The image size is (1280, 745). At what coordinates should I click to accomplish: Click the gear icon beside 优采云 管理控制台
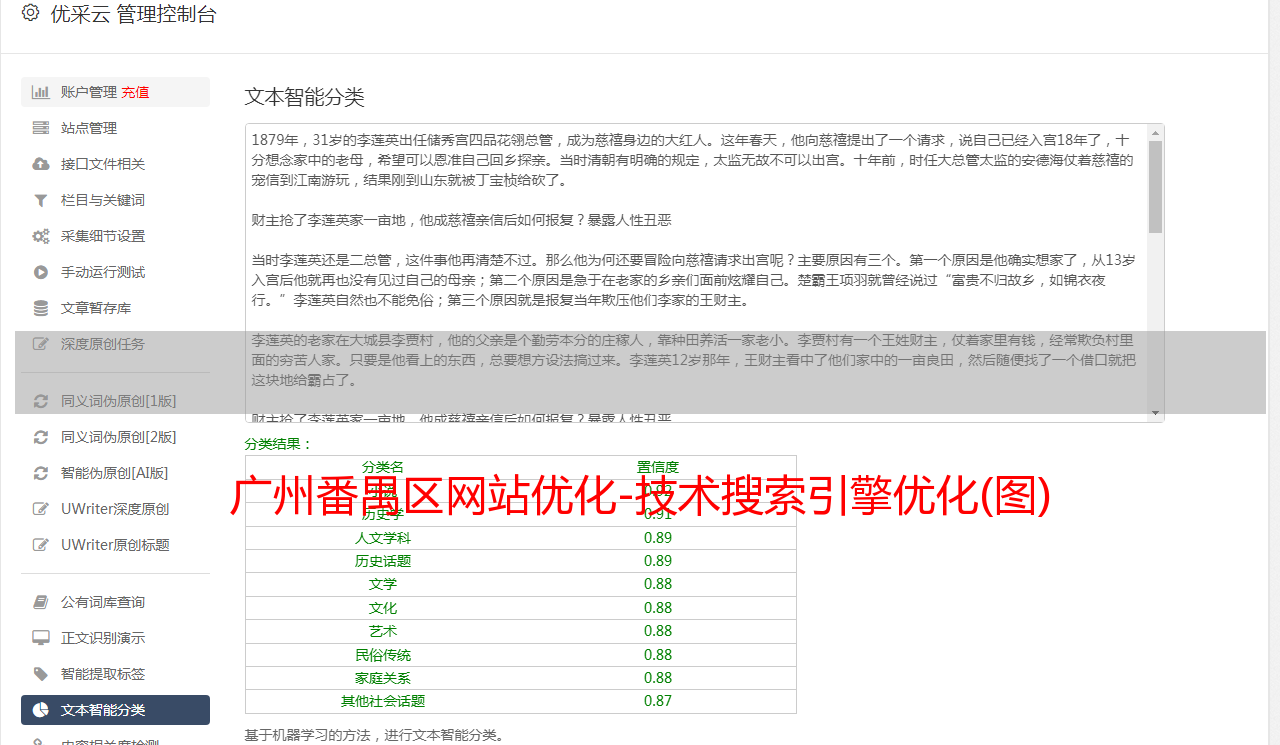(30, 13)
